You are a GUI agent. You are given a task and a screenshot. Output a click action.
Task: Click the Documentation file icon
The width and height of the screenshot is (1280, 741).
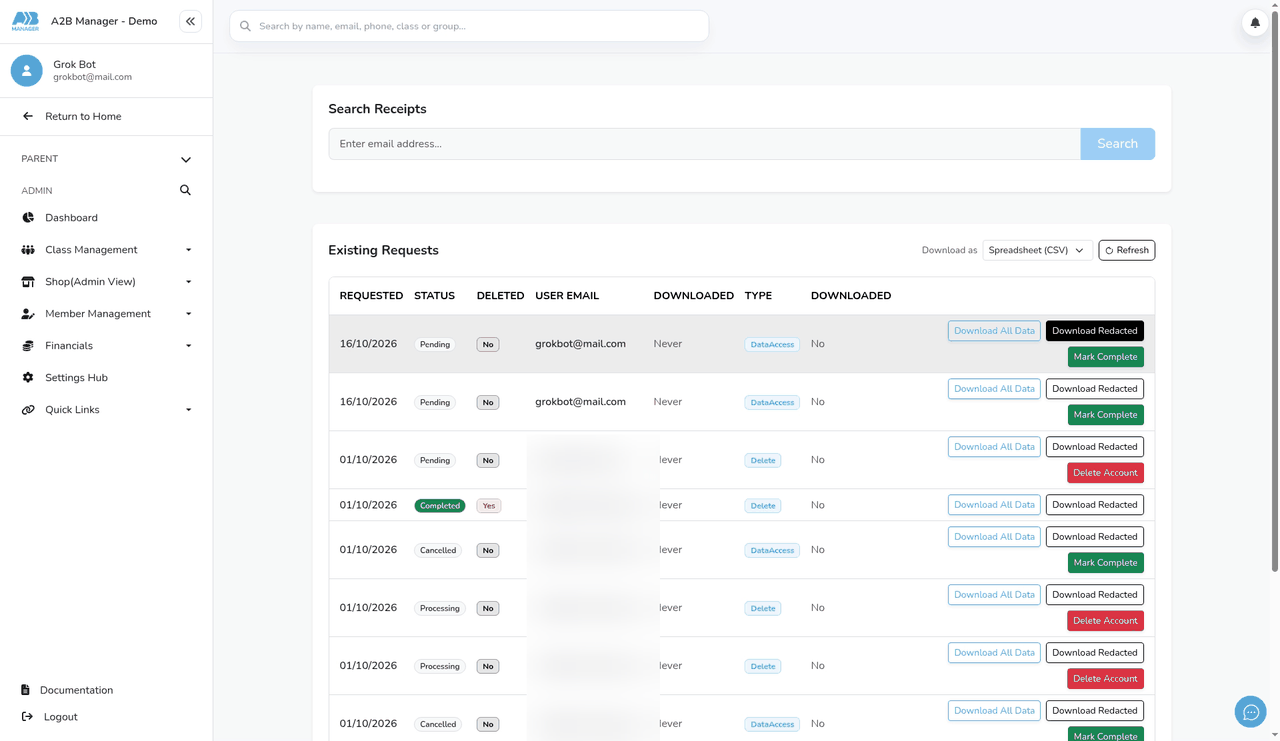pos(25,690)
